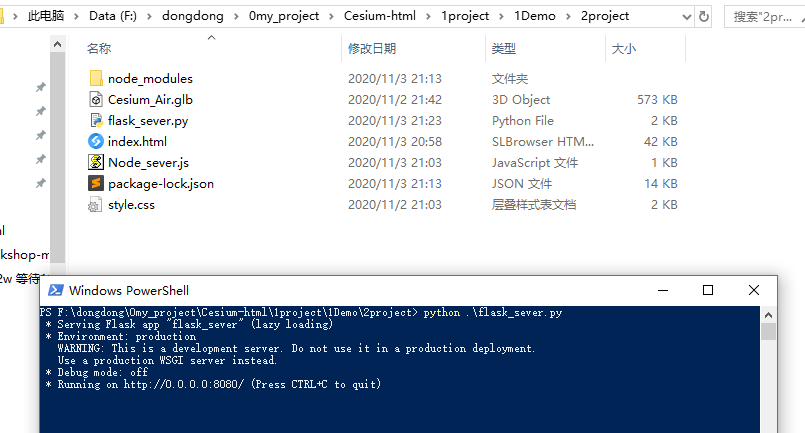Sort files by the 类型 column header
This screenshot has height=433, width=805.
504,48
